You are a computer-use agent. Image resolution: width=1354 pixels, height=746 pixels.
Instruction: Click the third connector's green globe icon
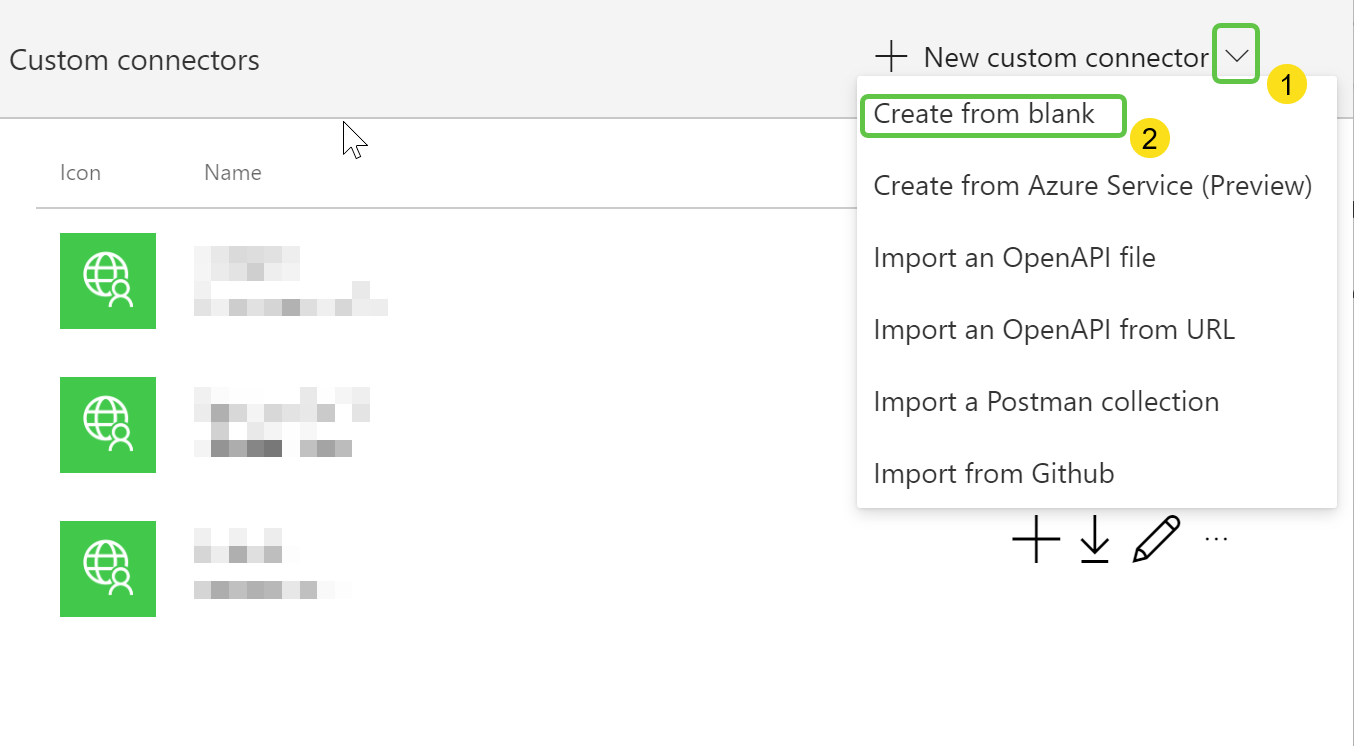tap(108, 569)
